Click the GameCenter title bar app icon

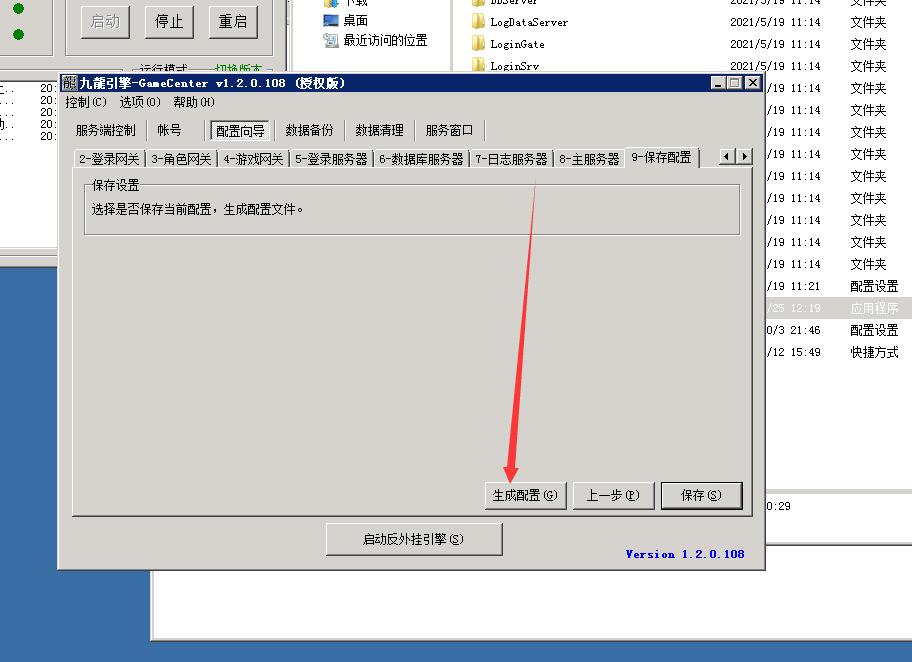point(70,83)
